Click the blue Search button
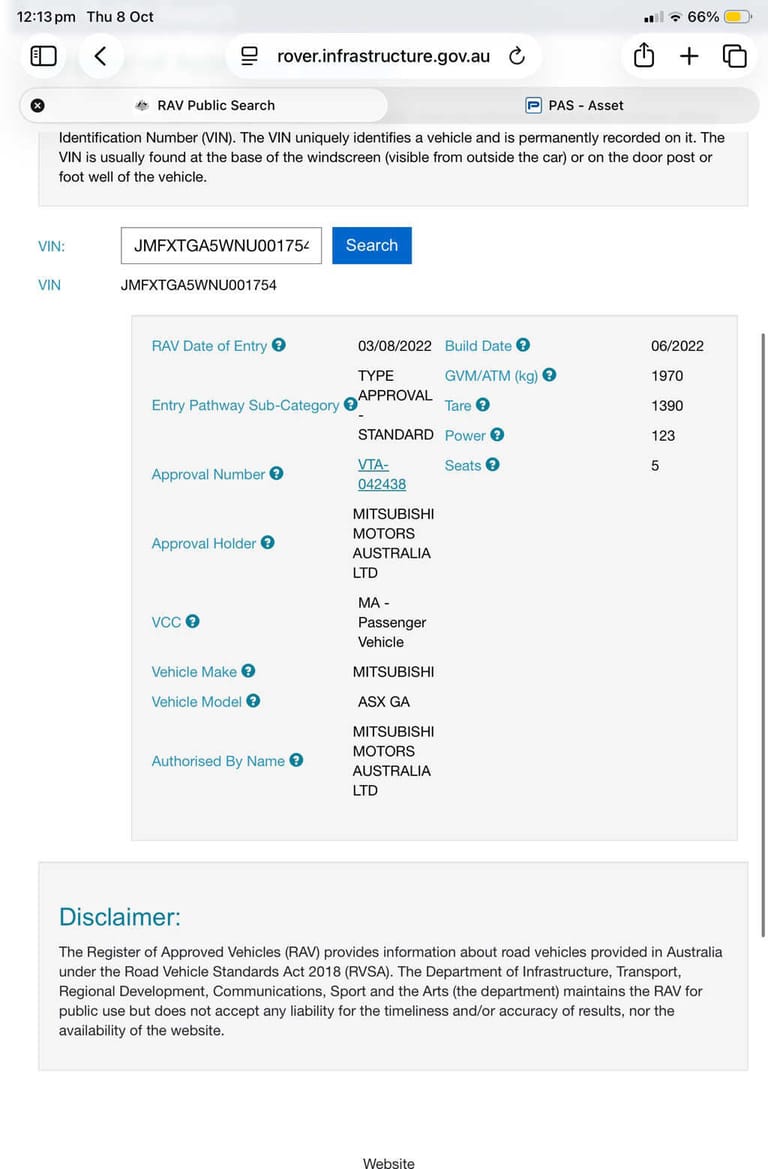The image size is (768, 1169). point(372,245)
